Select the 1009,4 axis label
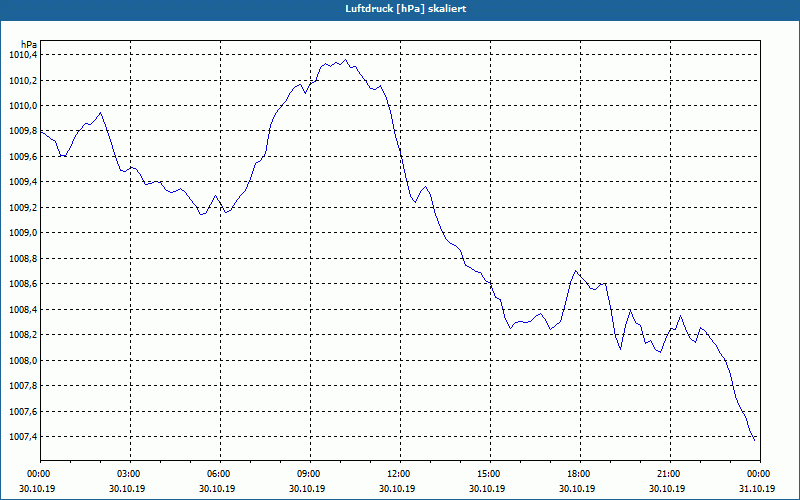 (23, 183)
